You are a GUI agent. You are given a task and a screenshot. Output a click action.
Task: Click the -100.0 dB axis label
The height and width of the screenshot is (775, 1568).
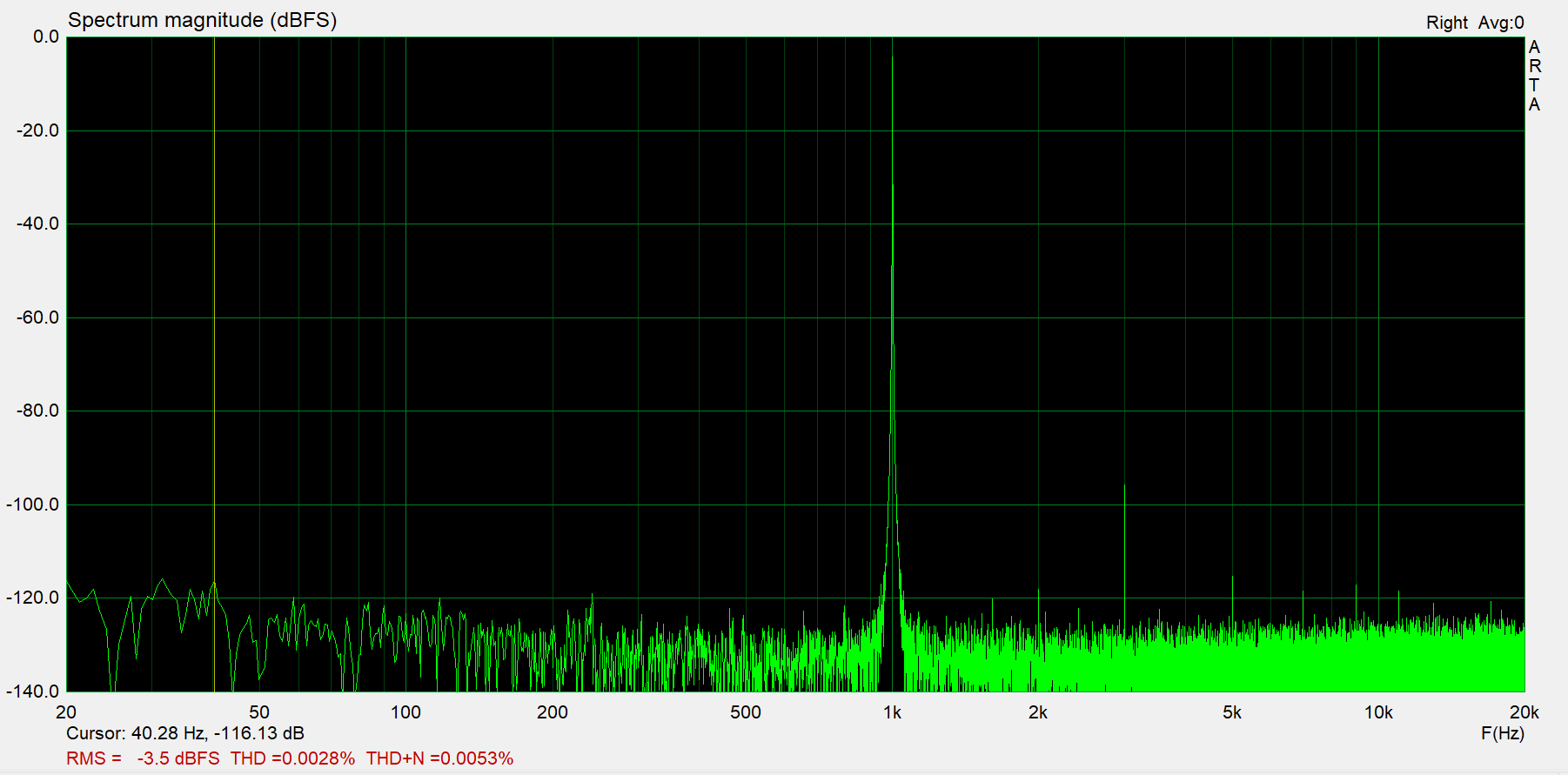[x=33, y=504]
